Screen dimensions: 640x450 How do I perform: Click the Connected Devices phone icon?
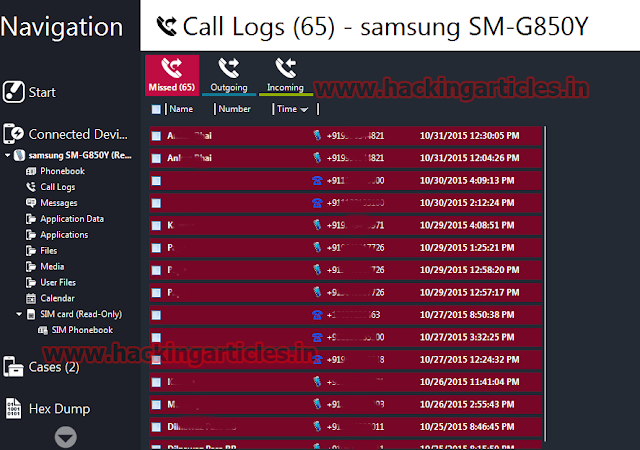click(13, 134)
